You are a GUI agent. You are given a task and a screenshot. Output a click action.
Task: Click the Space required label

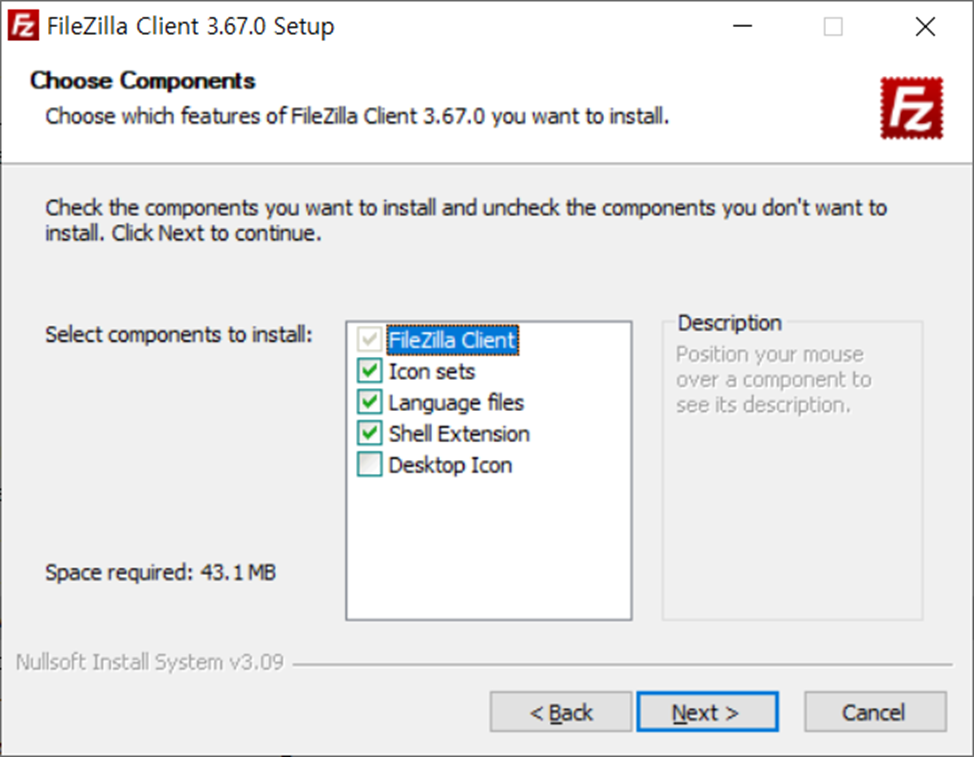161,573
